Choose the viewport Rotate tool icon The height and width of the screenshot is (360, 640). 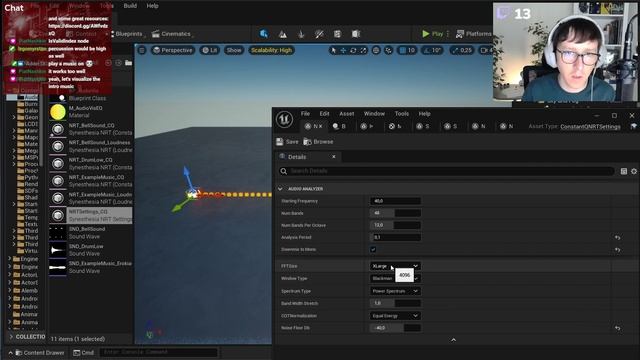[353, 50]
